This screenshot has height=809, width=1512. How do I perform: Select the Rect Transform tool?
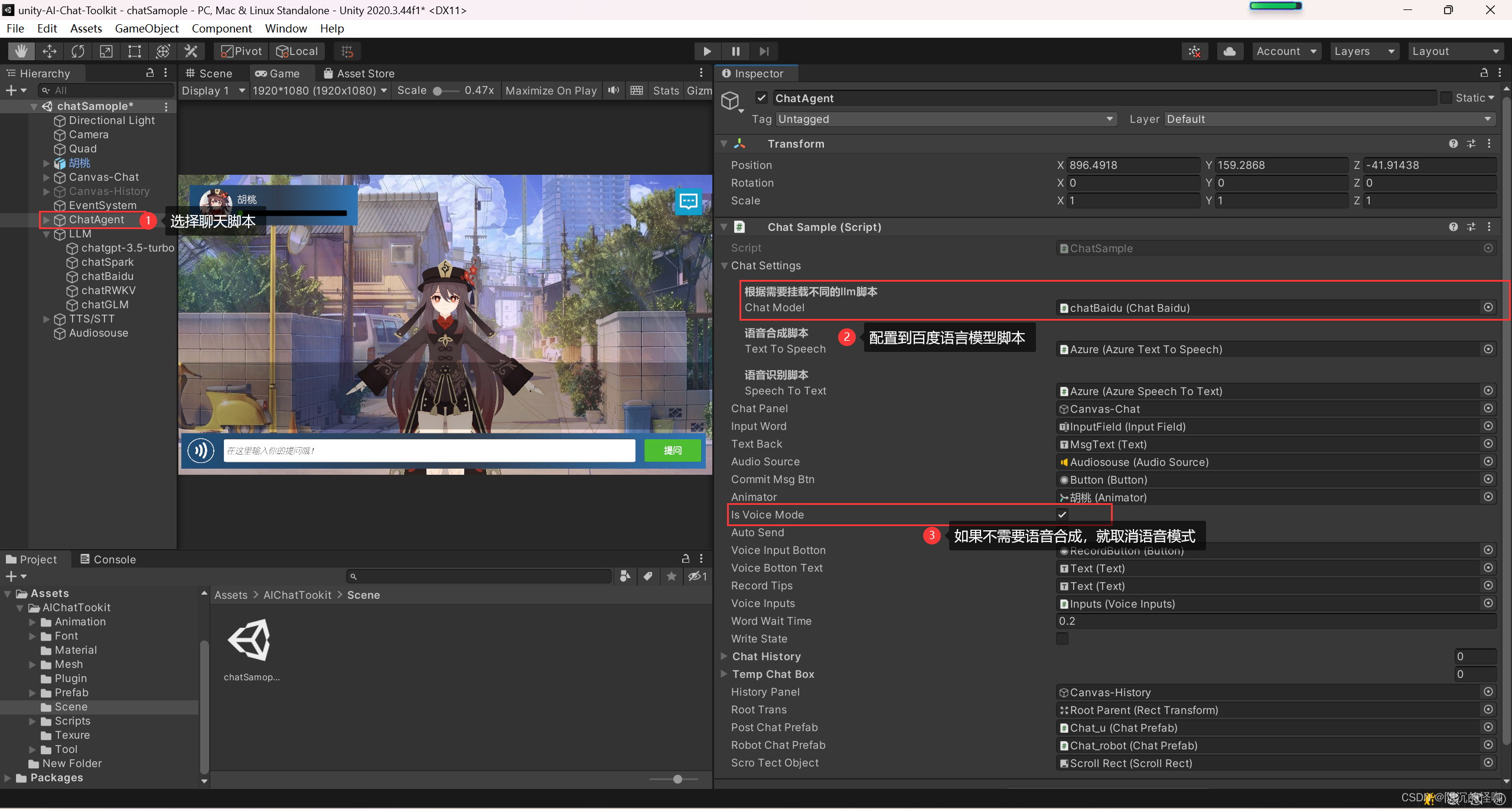pos(134,51)
